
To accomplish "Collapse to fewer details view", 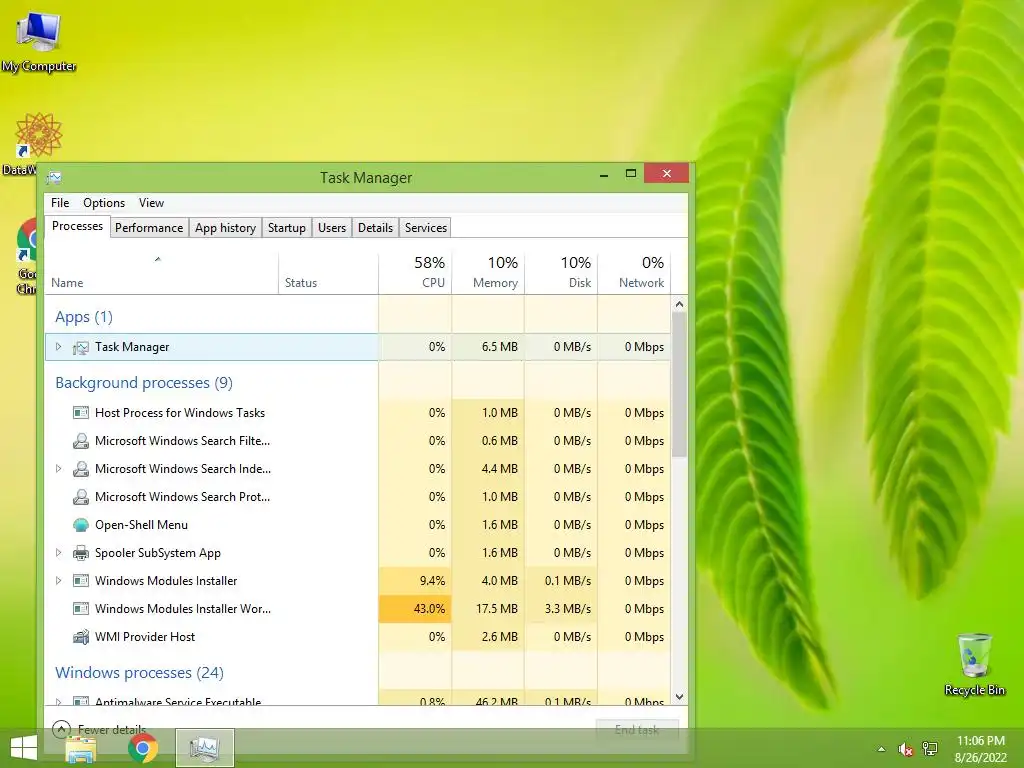I will pos(99,729).
